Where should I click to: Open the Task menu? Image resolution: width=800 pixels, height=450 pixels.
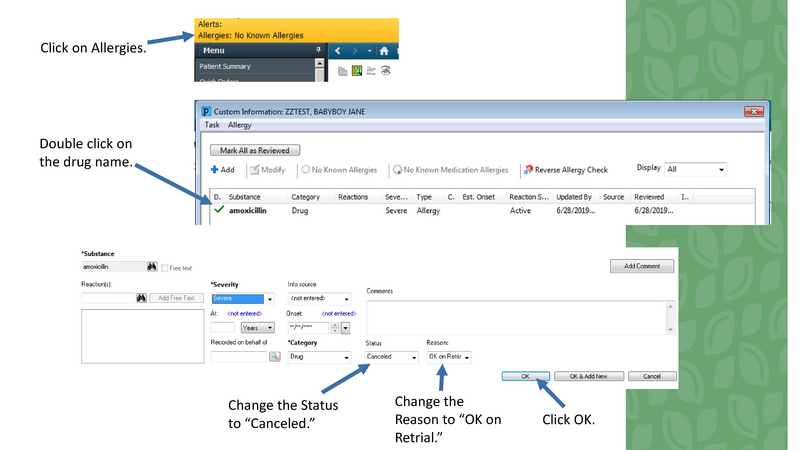[212, 125]
